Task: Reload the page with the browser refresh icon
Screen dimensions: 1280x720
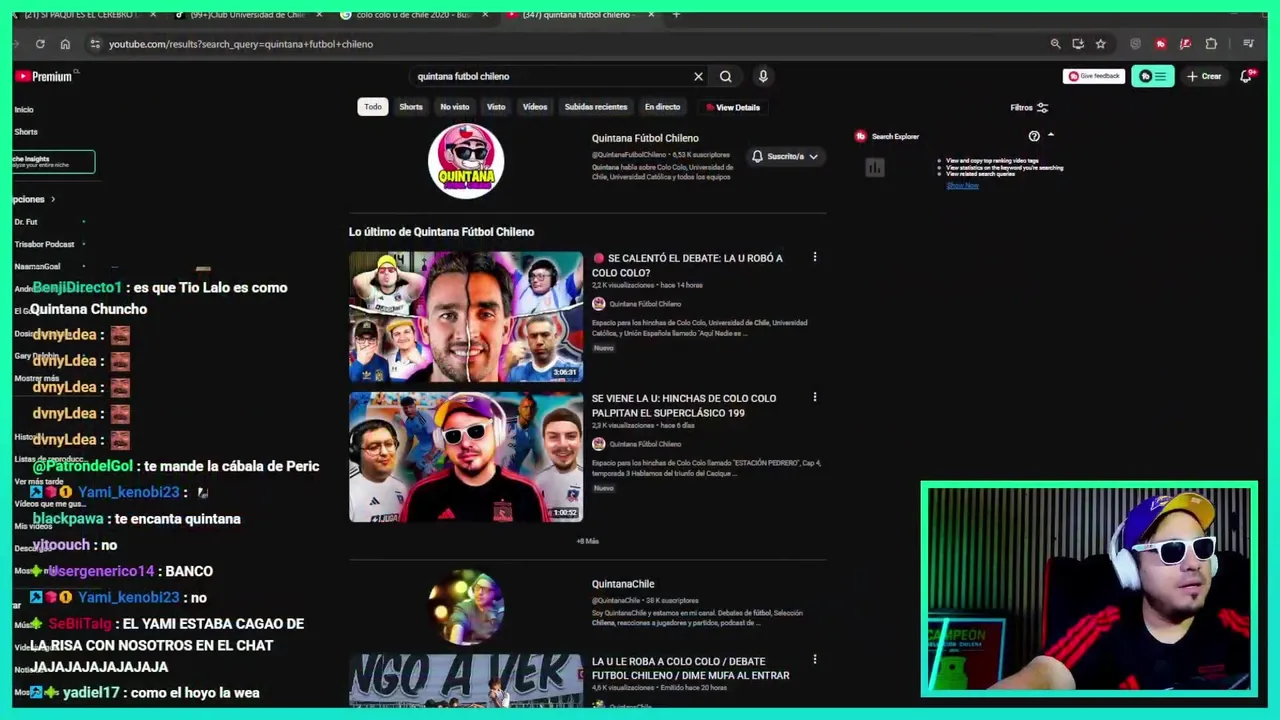Action: [40, 44]
